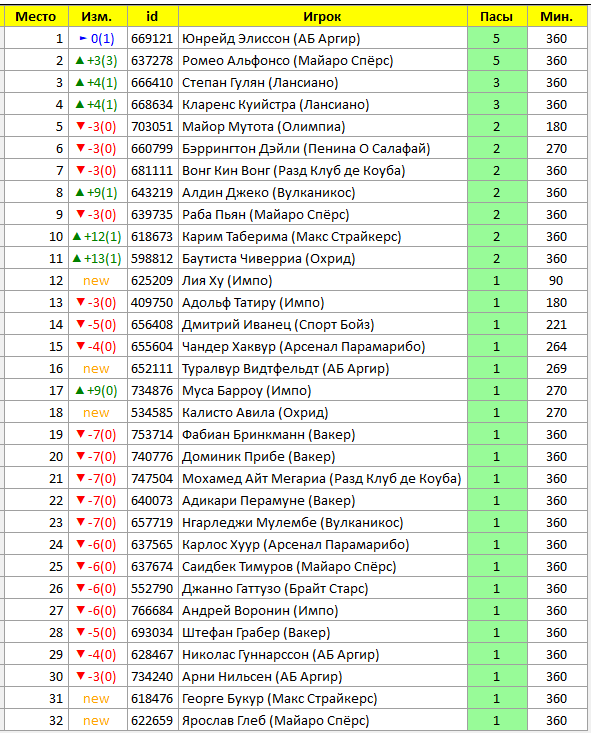Click player name Юнрейд Элиссон (АБ Аргир)

271,38
